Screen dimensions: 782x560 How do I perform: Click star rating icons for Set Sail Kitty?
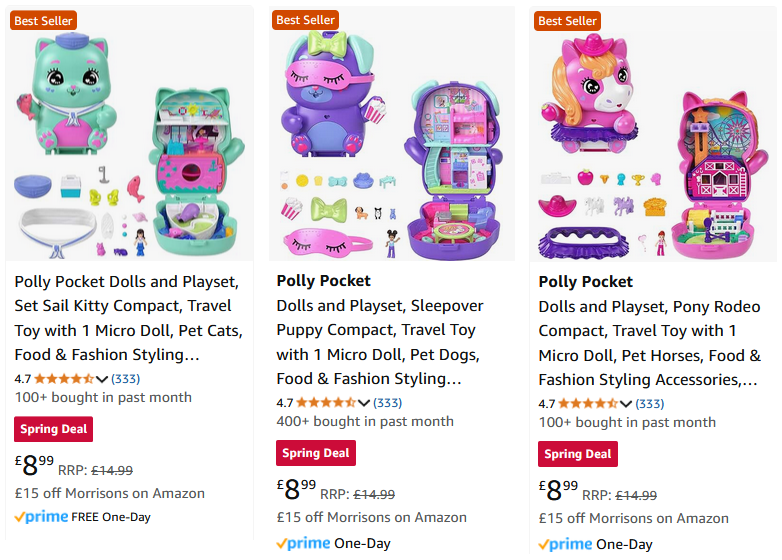click(x=65, y=379)
